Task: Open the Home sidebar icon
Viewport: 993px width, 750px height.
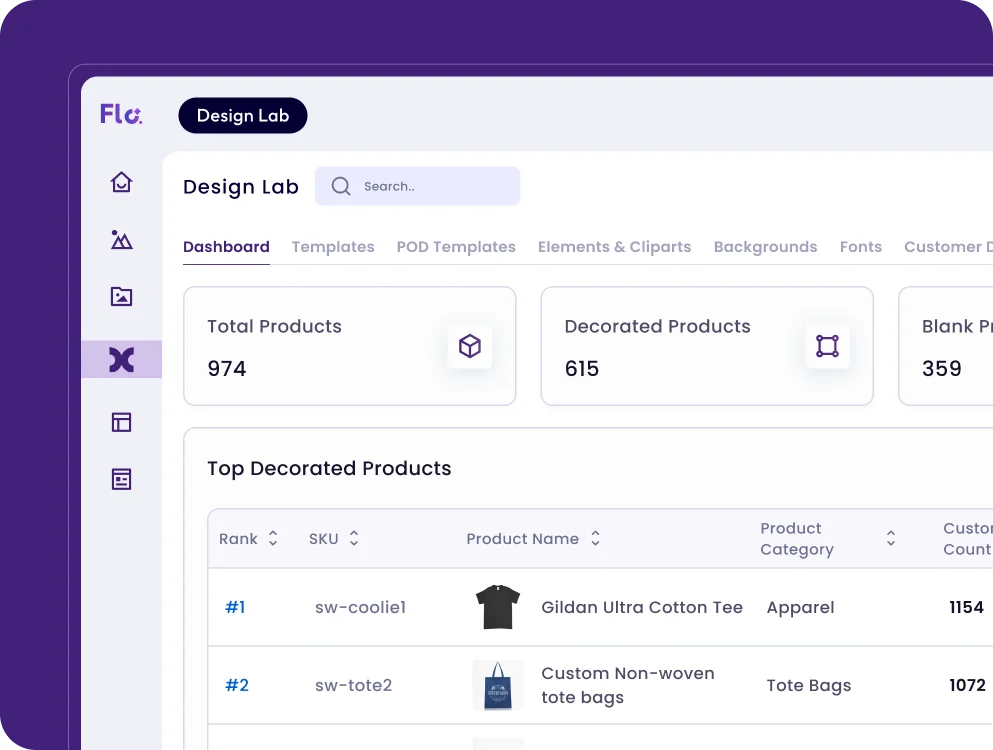Action: coord(121,182)
